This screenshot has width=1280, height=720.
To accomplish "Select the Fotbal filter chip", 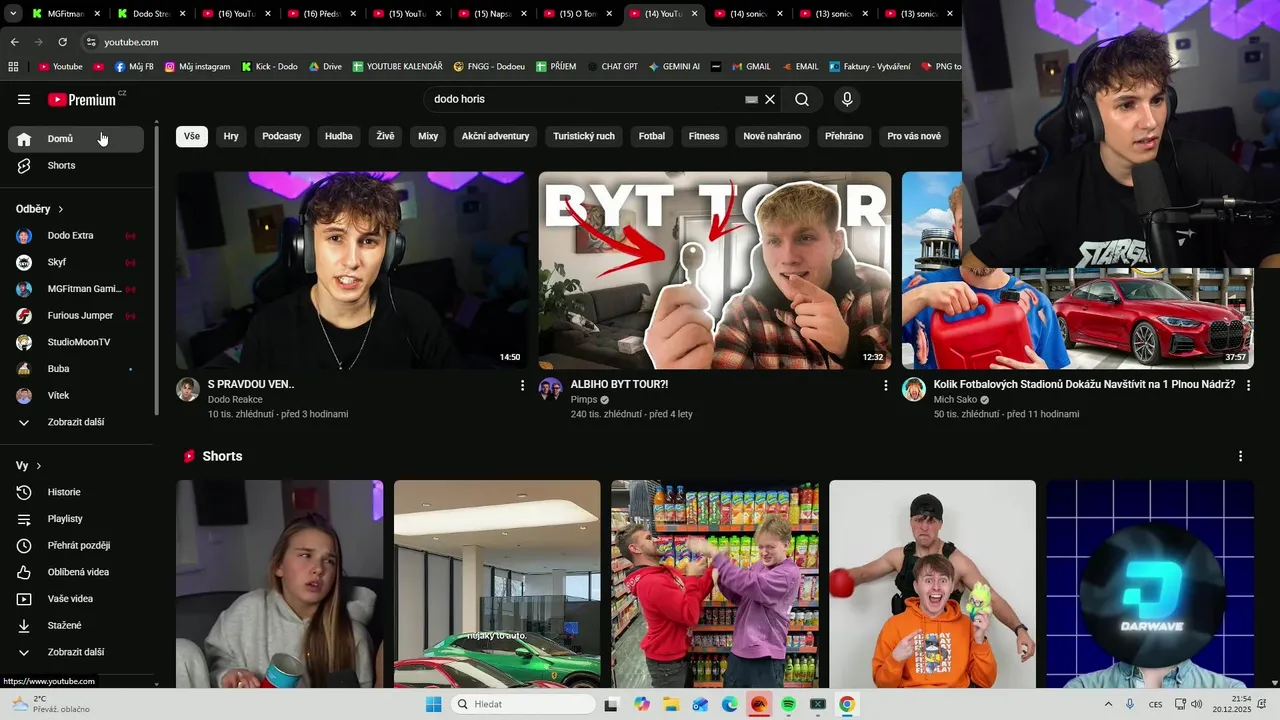I will click(x=652, y=136).
